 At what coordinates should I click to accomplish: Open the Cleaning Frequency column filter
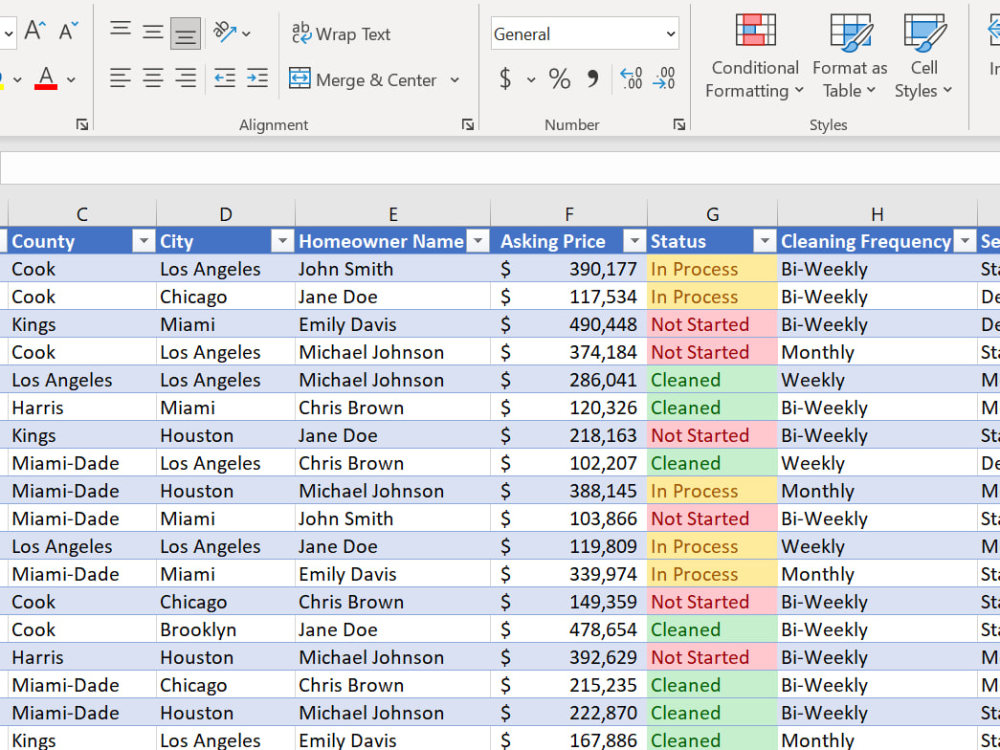click(x=966, y=241)
